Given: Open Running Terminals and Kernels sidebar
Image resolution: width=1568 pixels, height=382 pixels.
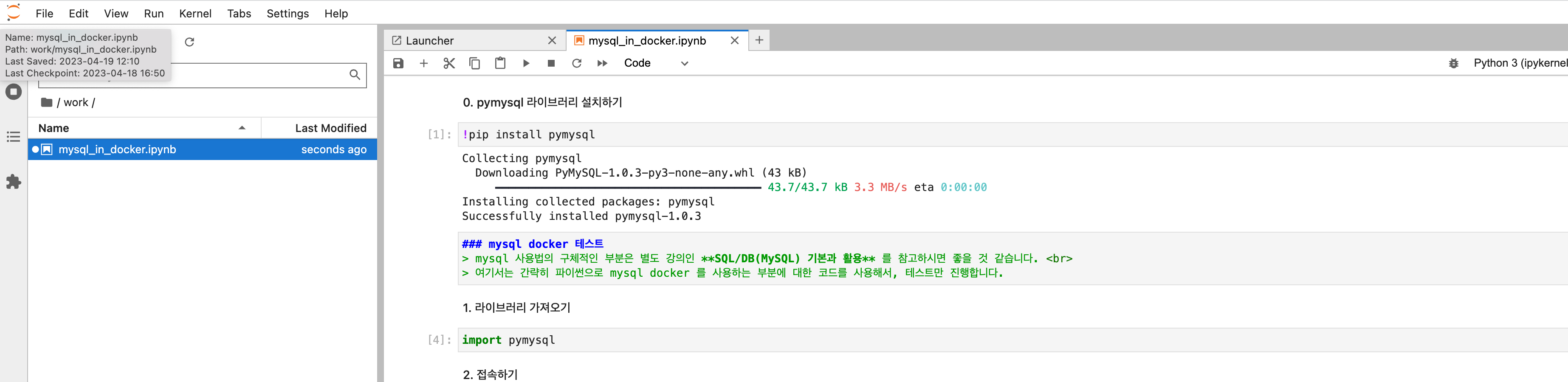Looking at the screenshot, I should tap(14, 92).
